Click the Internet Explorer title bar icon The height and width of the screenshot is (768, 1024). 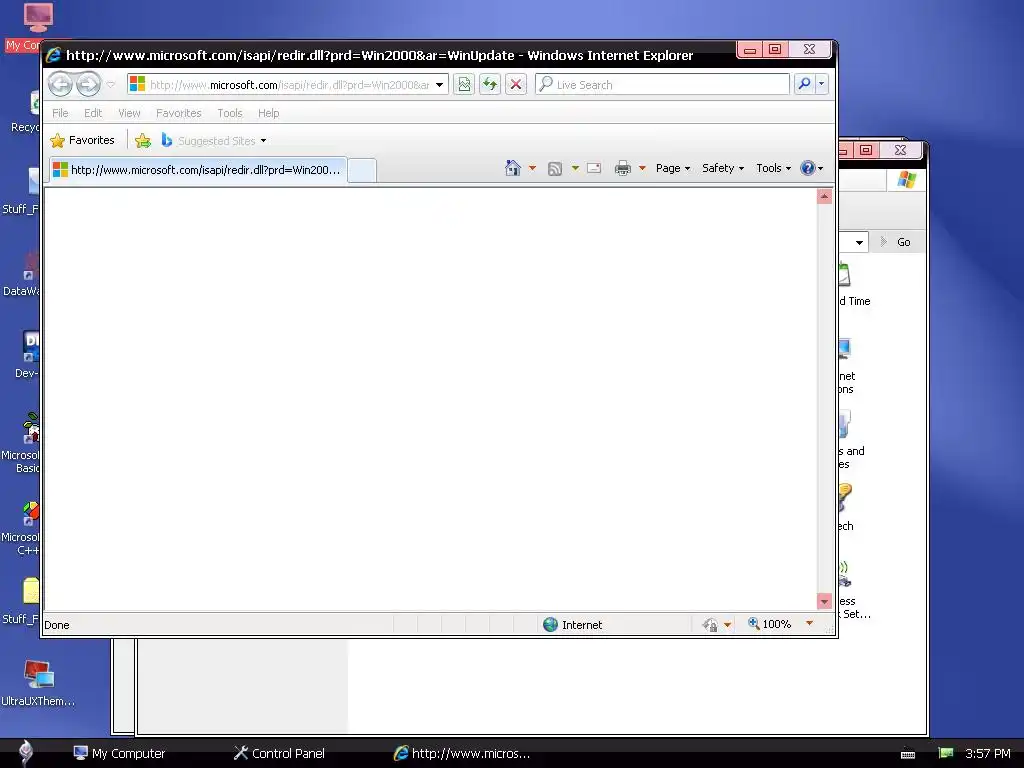[x=54, y=56]
